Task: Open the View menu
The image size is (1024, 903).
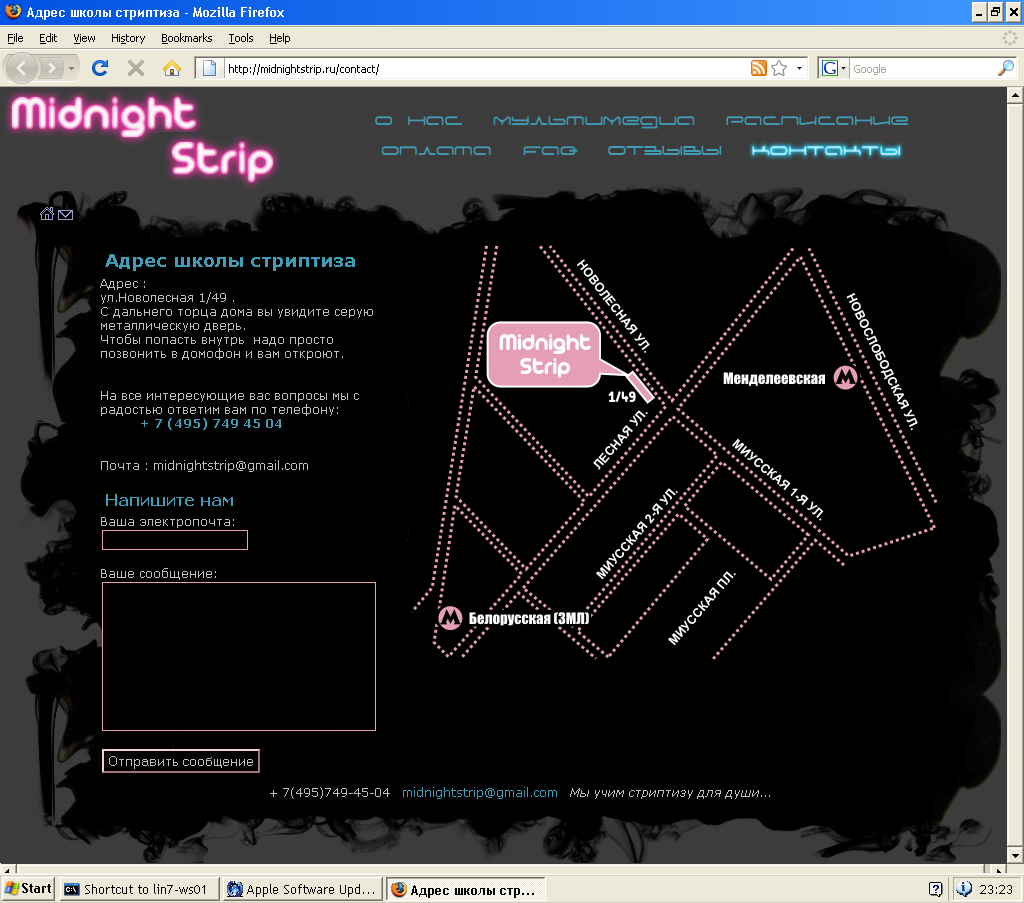Action: (x=84, y=38)
